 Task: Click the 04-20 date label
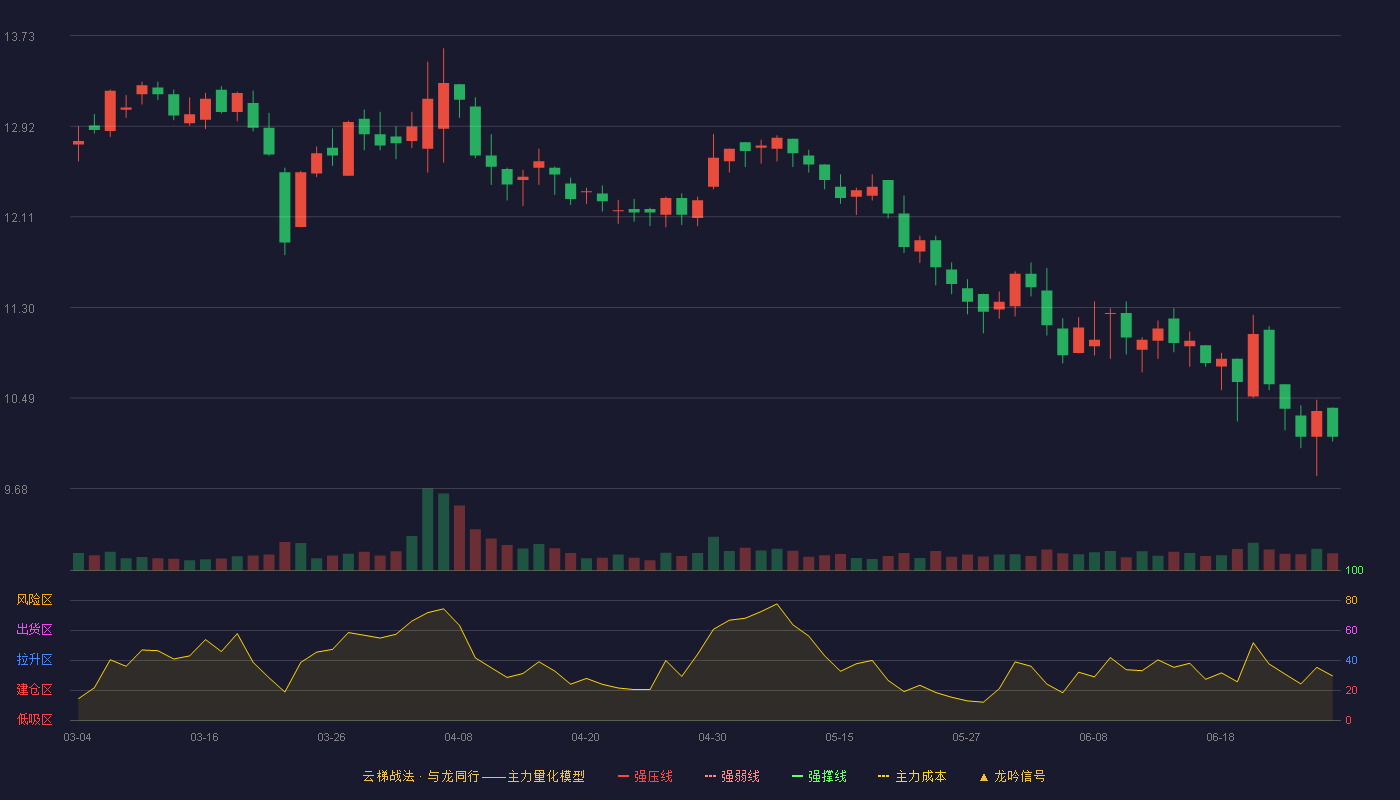coord(585,737)
